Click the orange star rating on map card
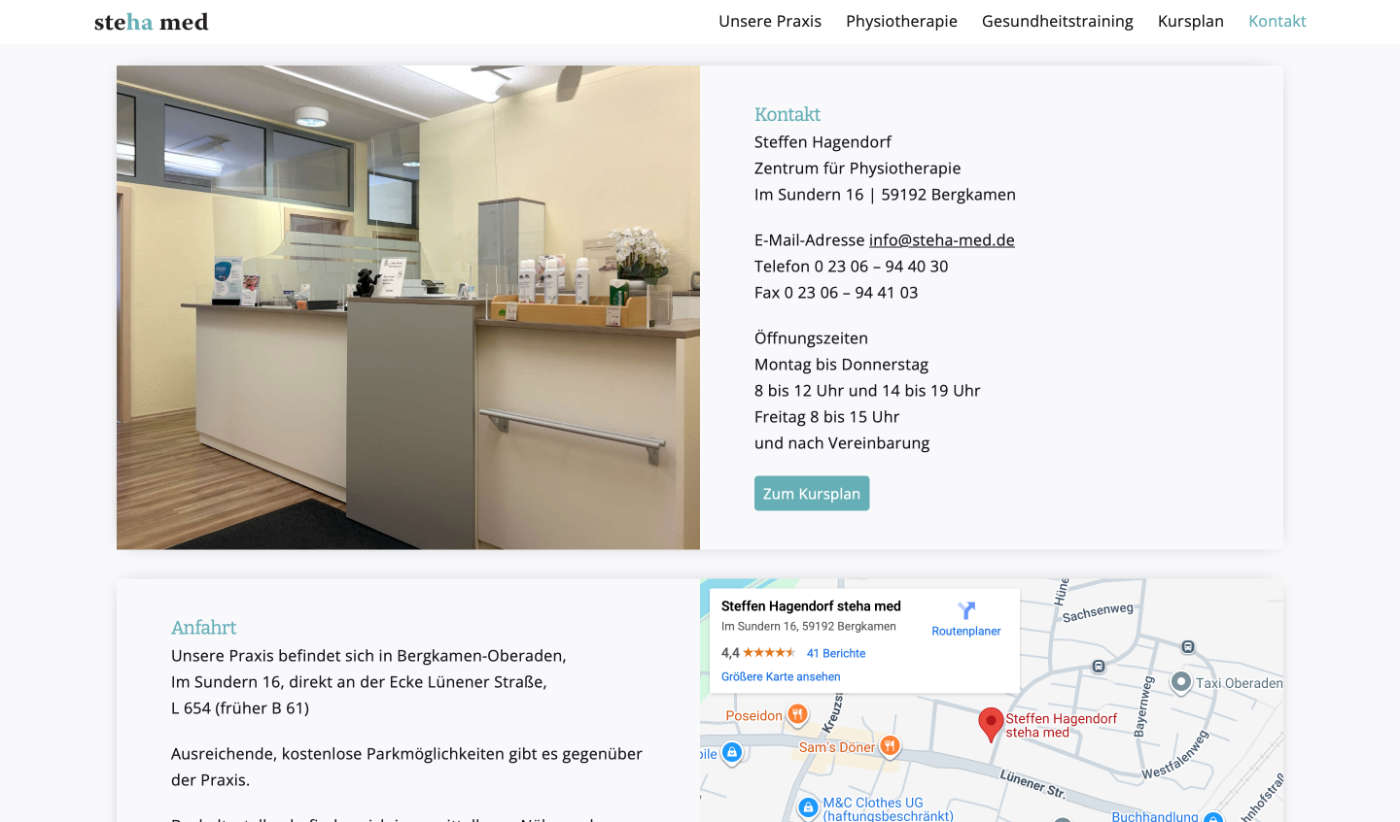This screenshot has height=822, width=1400. [768, 653]
